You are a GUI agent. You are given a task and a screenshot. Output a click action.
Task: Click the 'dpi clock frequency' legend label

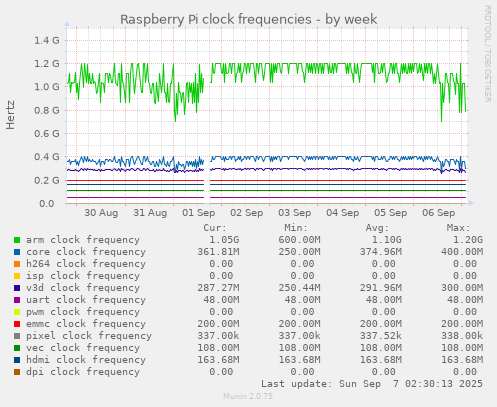point(83,372)
